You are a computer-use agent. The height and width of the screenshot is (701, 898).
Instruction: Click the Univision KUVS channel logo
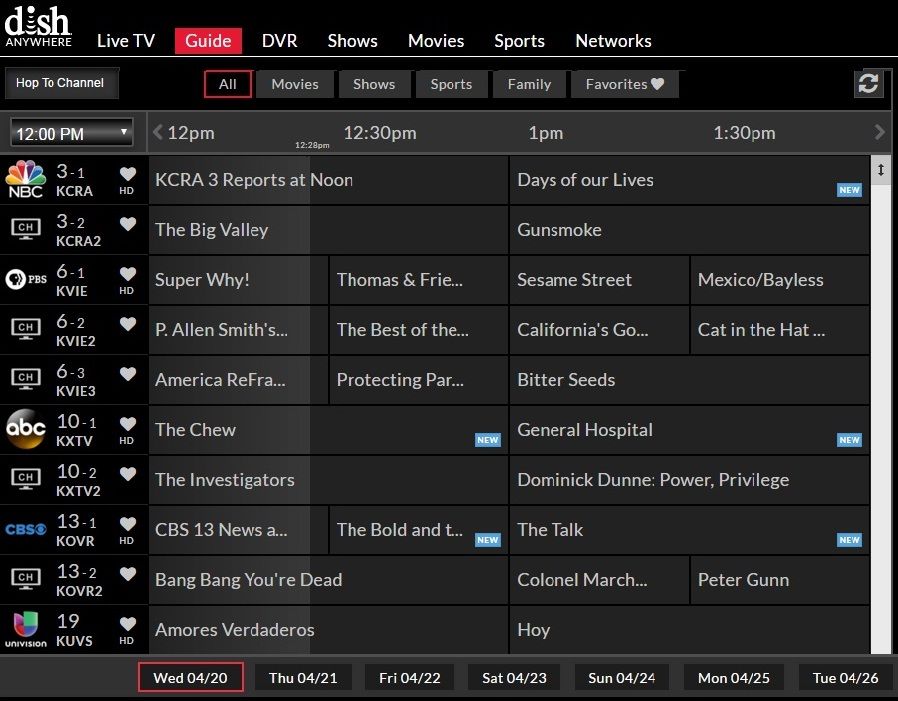point(26,630)
